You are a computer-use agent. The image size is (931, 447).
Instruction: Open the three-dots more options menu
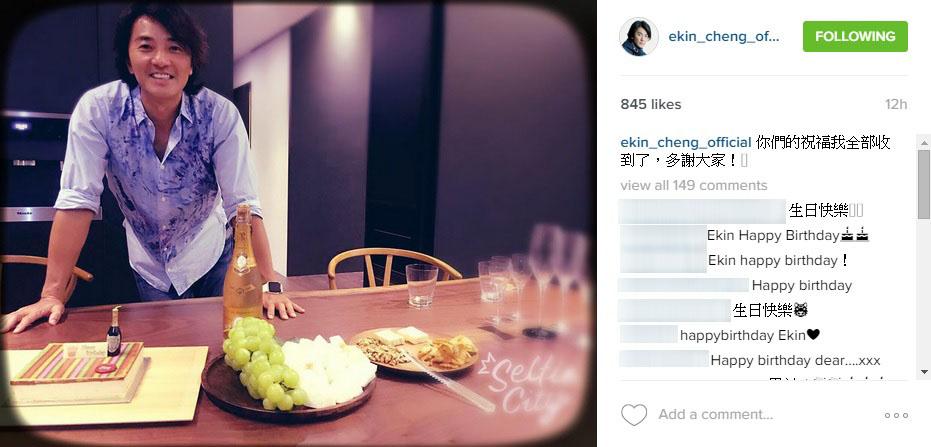896,416
